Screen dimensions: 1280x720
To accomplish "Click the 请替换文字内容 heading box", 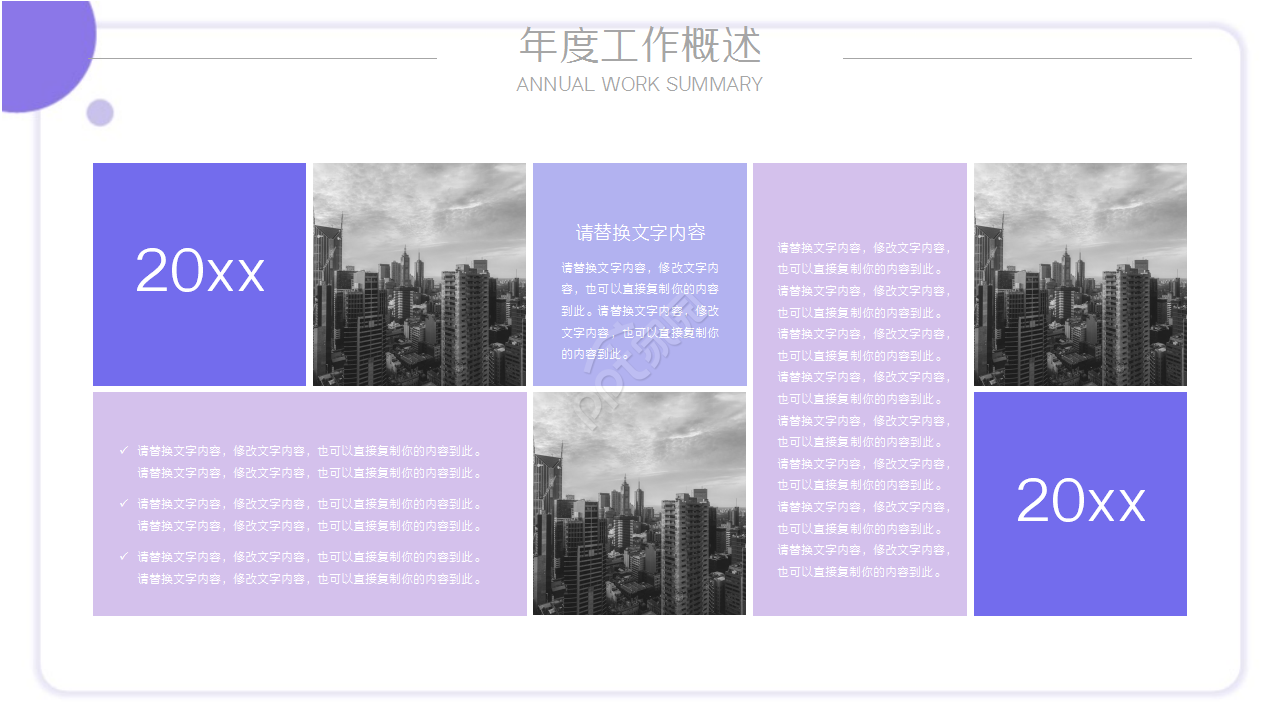I will (640, 231).
